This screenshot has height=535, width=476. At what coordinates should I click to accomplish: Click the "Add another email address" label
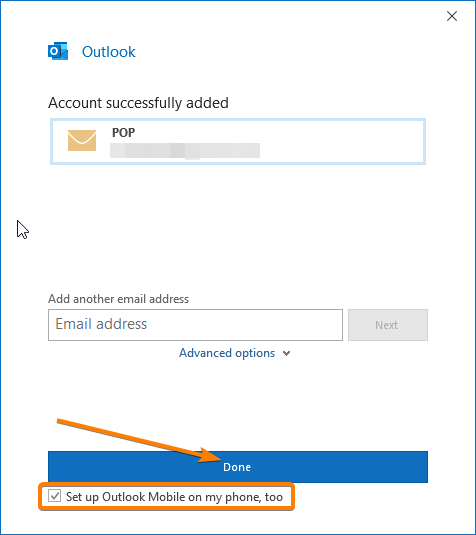pyautogui.click(x=118, y=299)
